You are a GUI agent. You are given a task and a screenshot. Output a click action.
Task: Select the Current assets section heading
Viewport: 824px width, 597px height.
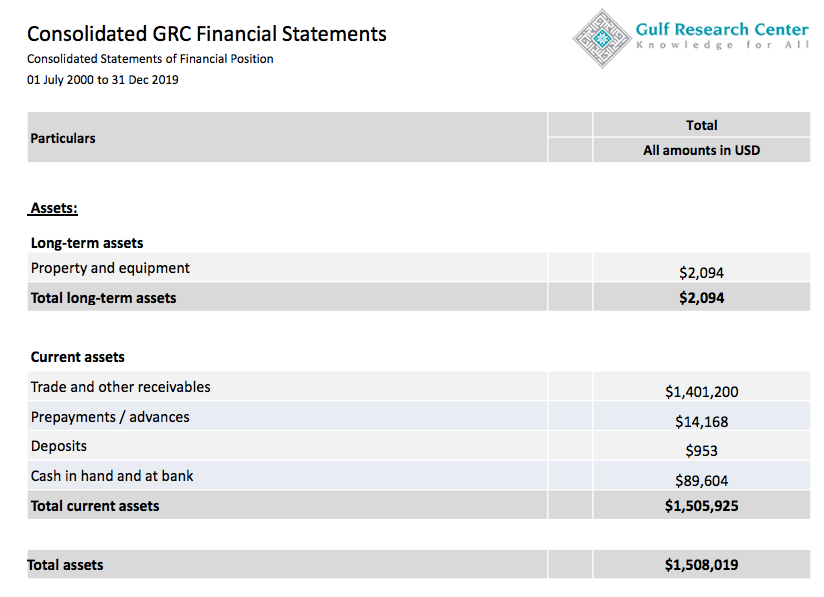(x=78, y=357)
